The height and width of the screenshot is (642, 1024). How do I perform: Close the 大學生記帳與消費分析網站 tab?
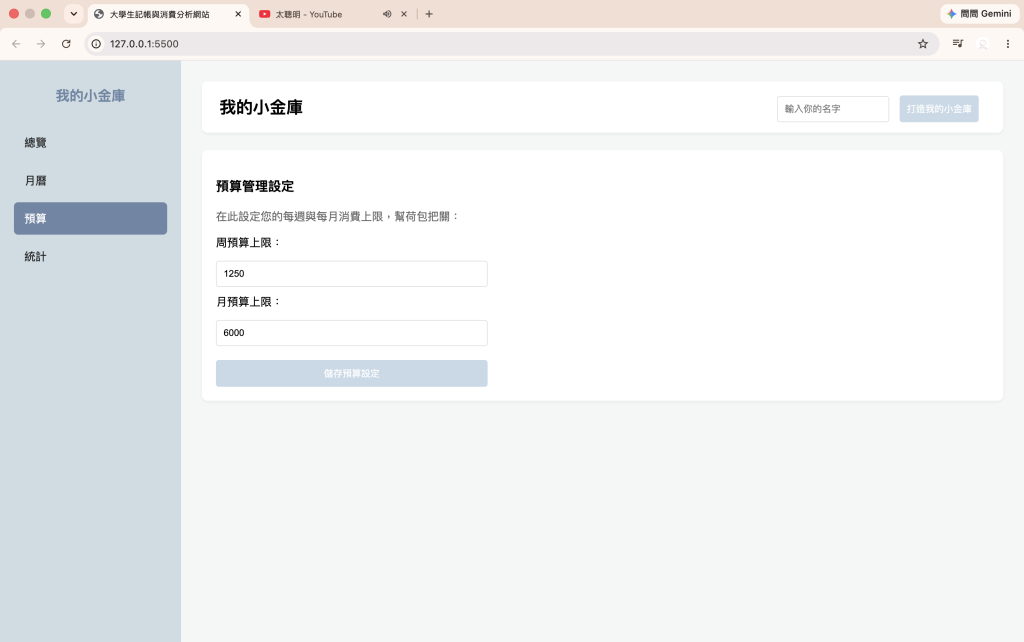tap(238, 14)
